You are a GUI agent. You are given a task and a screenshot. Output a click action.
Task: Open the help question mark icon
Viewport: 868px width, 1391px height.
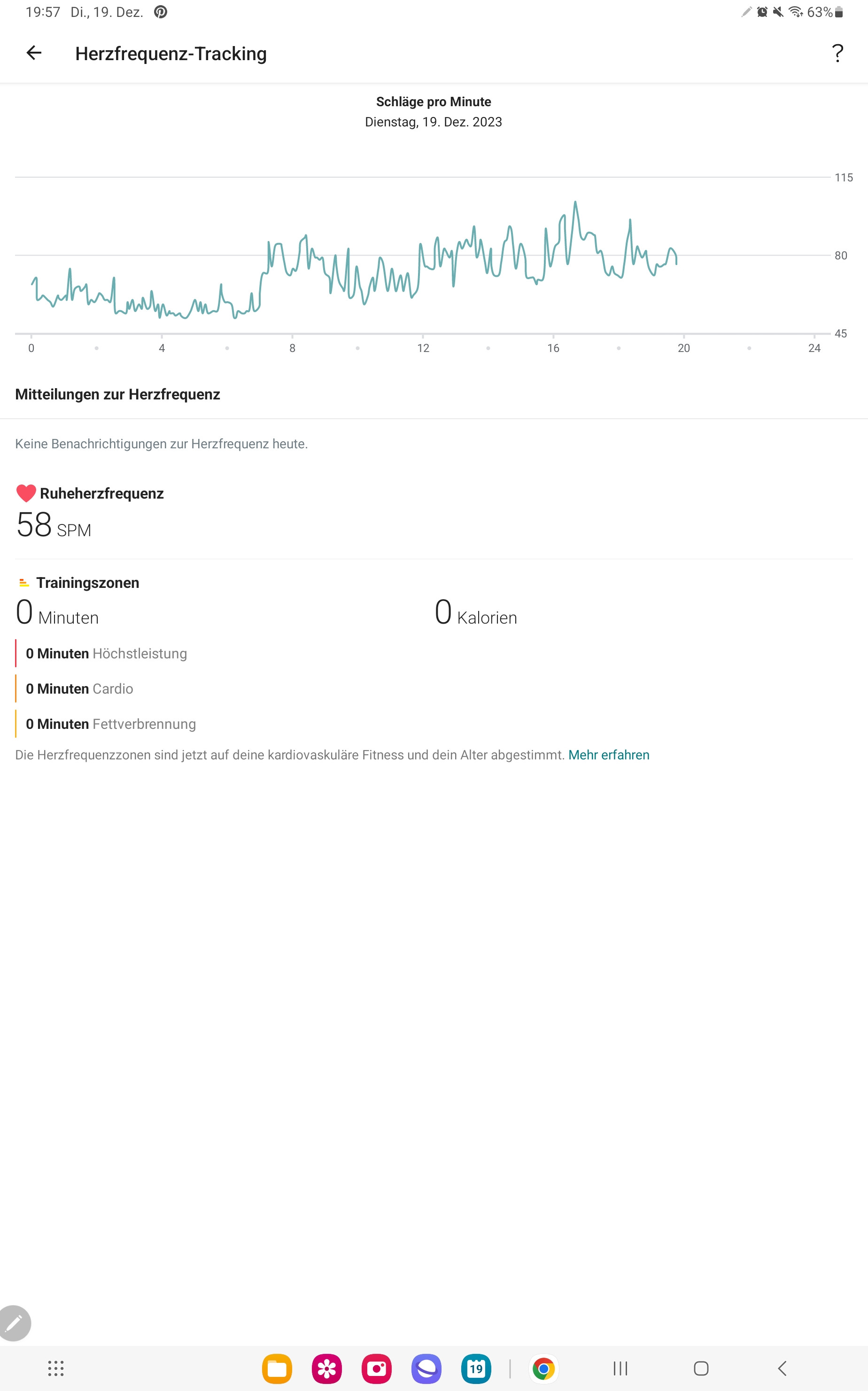tap(837, 54)
